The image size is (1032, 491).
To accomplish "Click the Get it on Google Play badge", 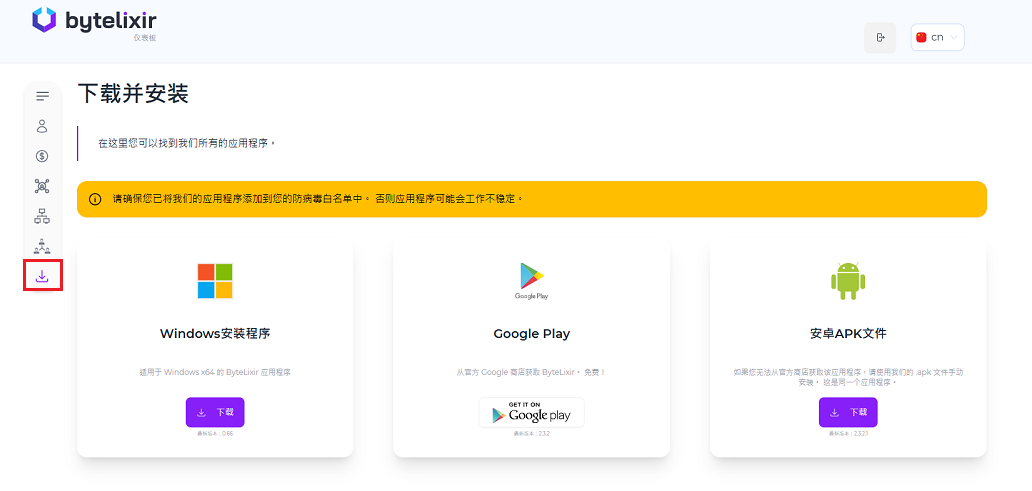I will pos(532,413).
